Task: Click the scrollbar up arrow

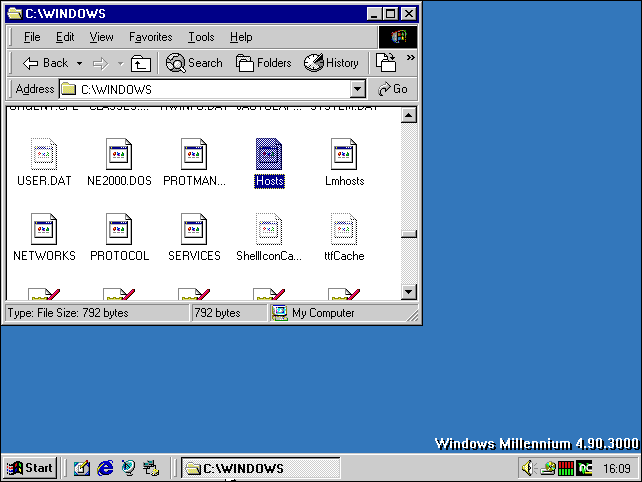Action: coord(408,115)
